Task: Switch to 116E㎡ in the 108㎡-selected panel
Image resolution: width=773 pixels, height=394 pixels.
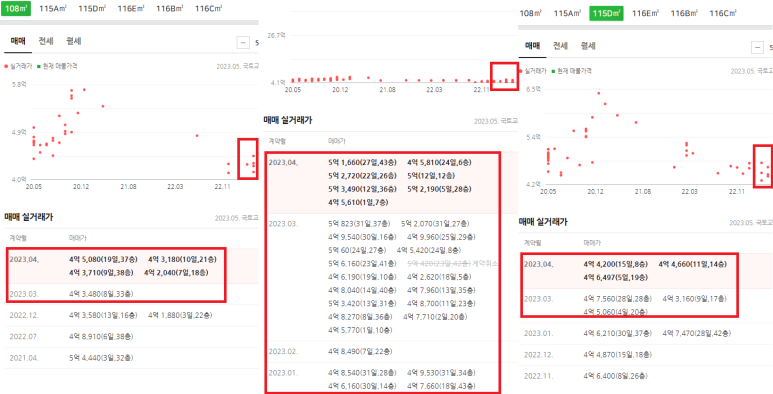Action: point(131,8)
